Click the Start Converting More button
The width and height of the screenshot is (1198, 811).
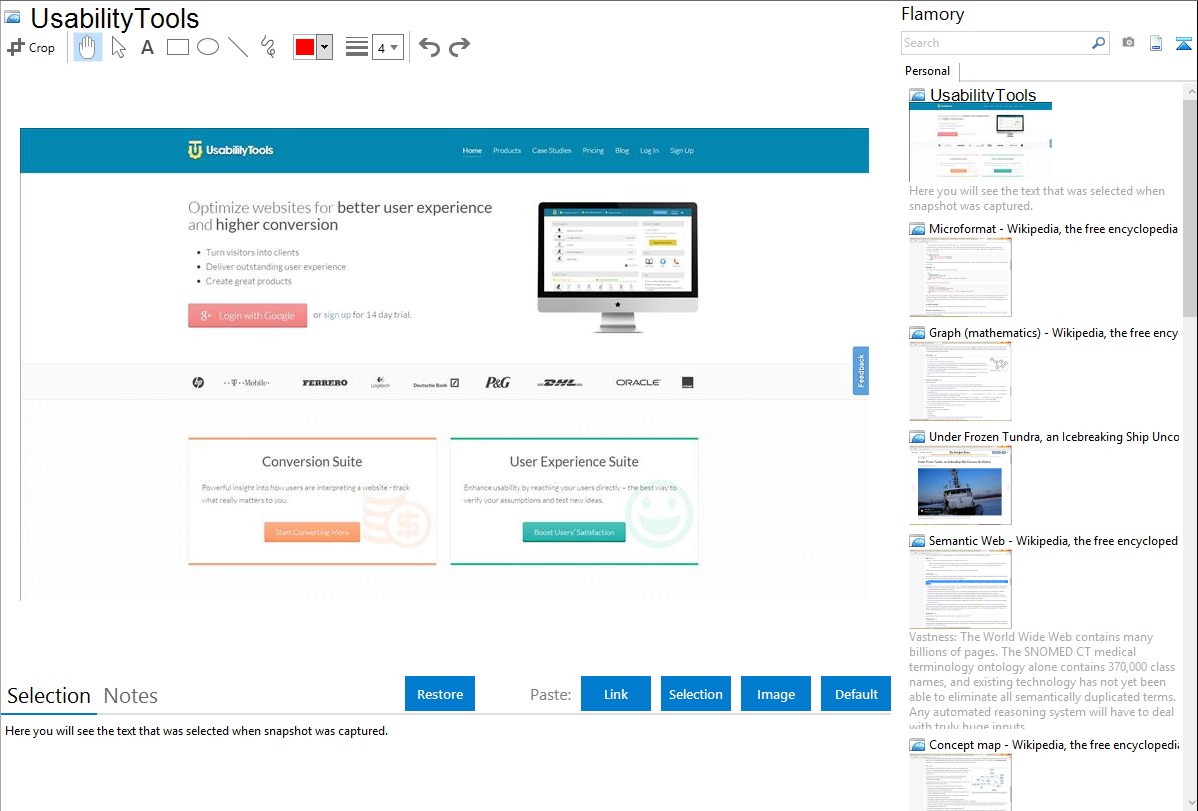[x=312, y=532]
